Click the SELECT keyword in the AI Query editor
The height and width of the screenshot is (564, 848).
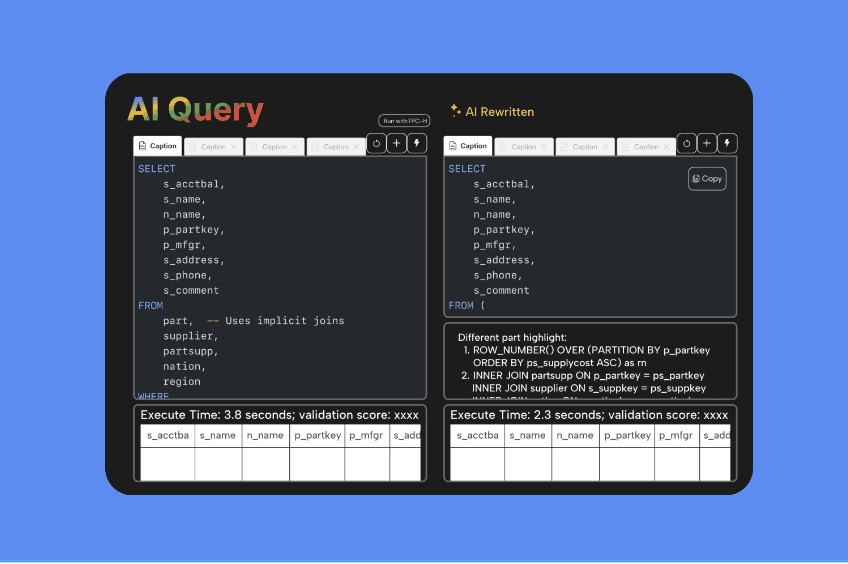pos(156,169)
